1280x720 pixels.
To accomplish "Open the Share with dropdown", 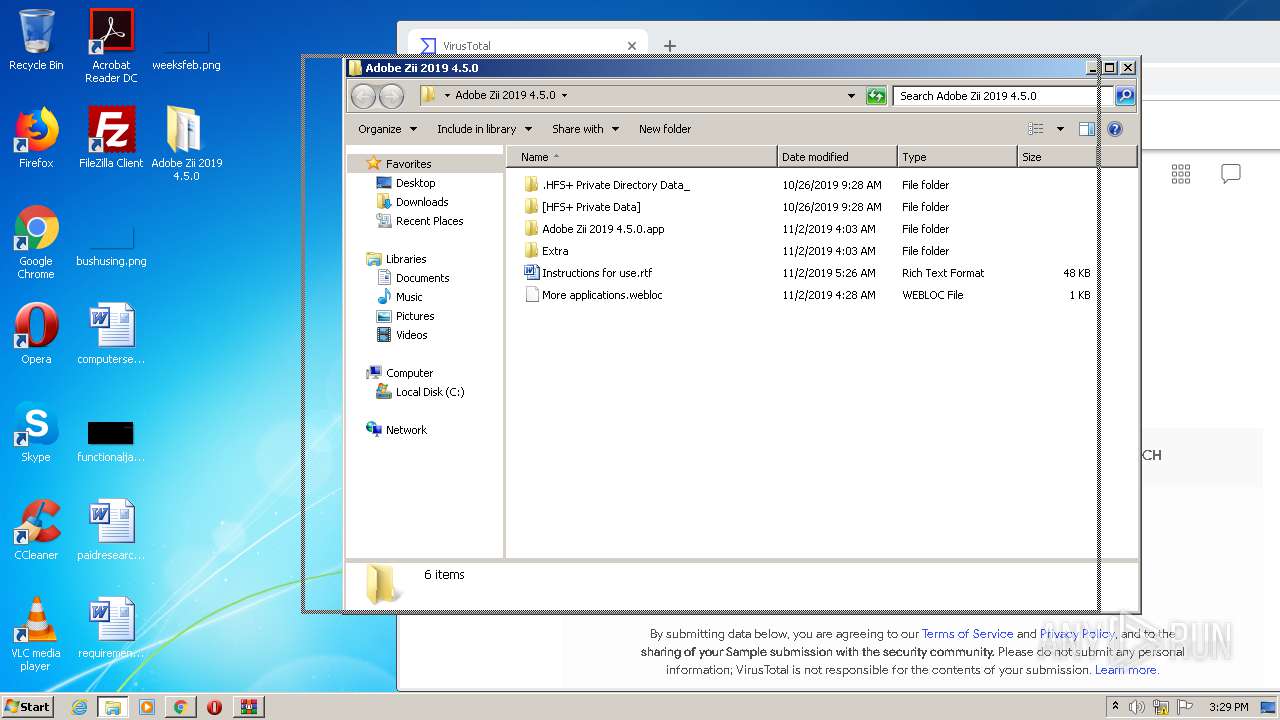I will click(585, 129).
